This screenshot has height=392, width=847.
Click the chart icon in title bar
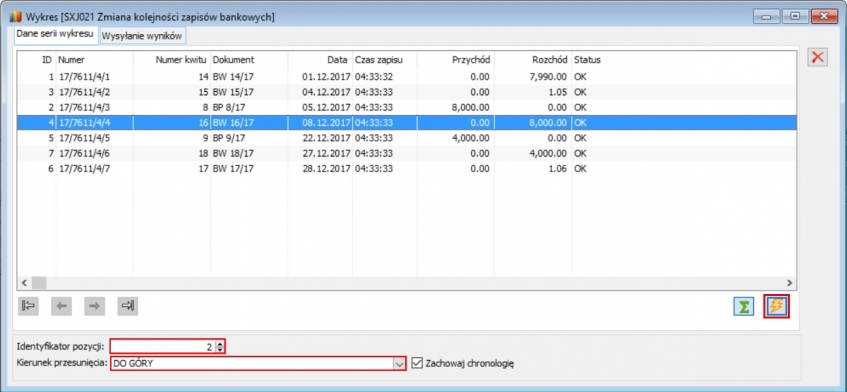[x=16, y=17]
